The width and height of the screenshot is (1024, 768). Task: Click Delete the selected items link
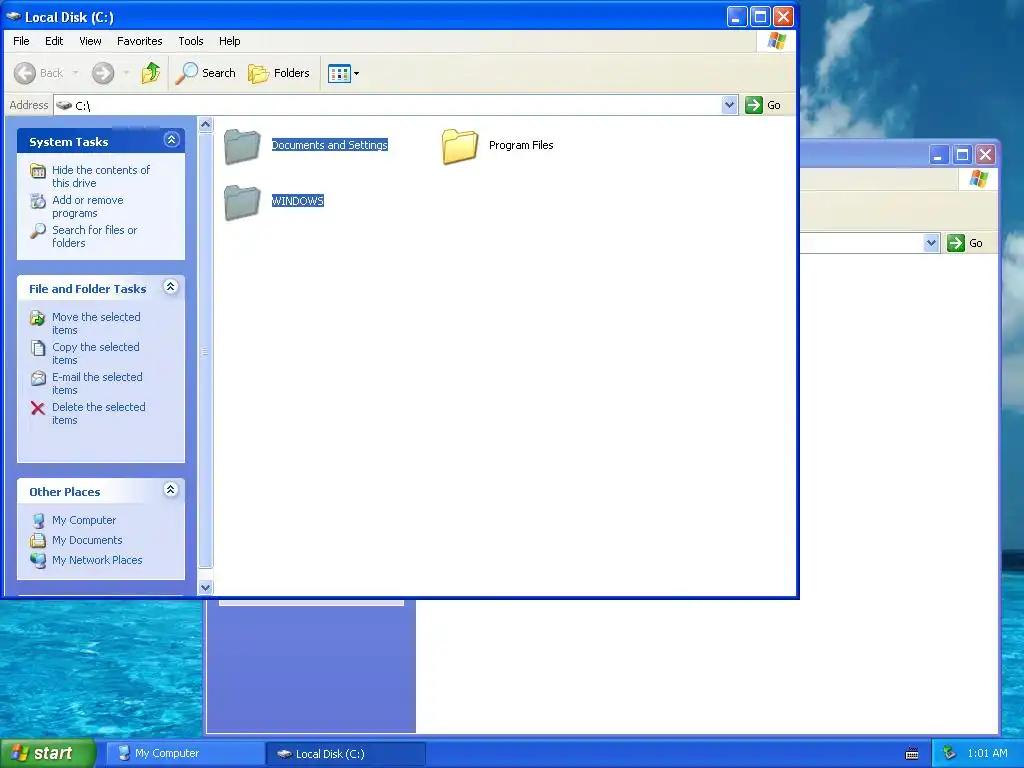[x=99, y=413]
